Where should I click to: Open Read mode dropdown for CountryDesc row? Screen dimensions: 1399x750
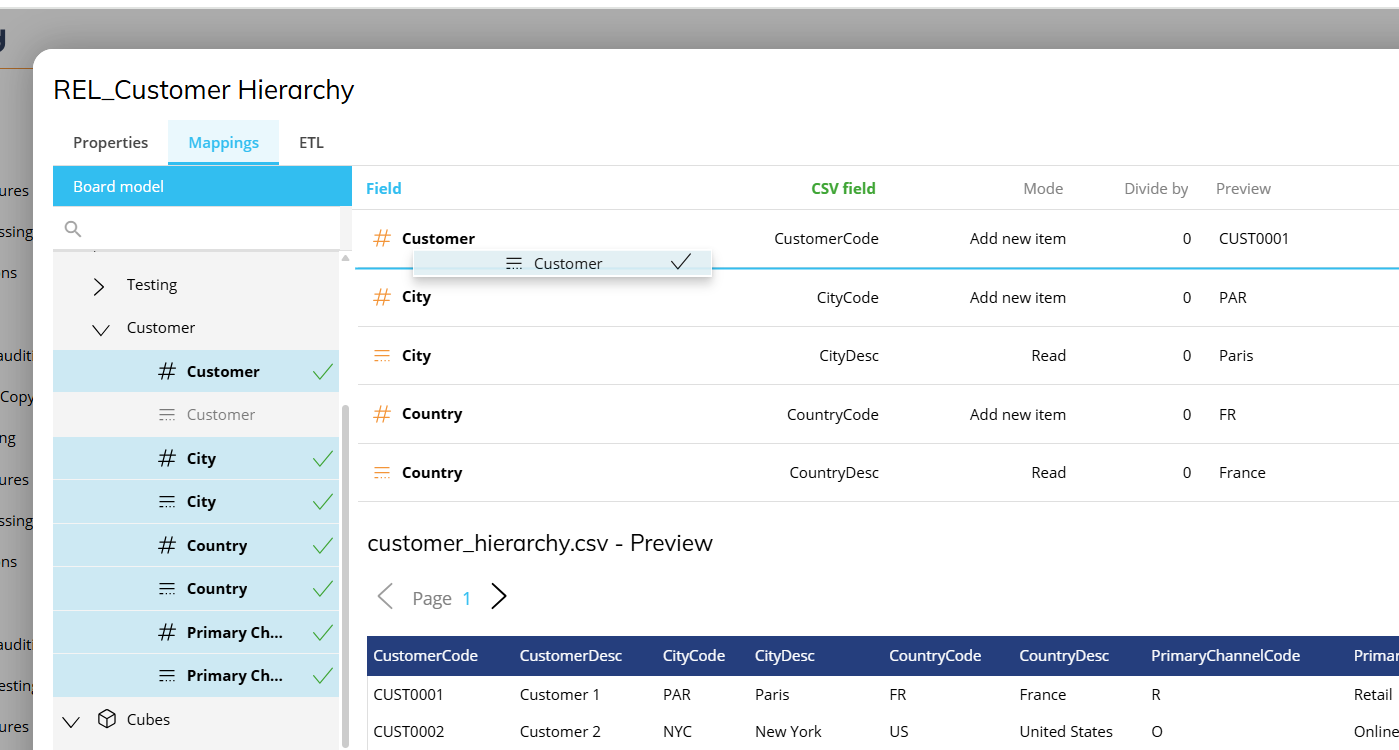click(1048, 473)
